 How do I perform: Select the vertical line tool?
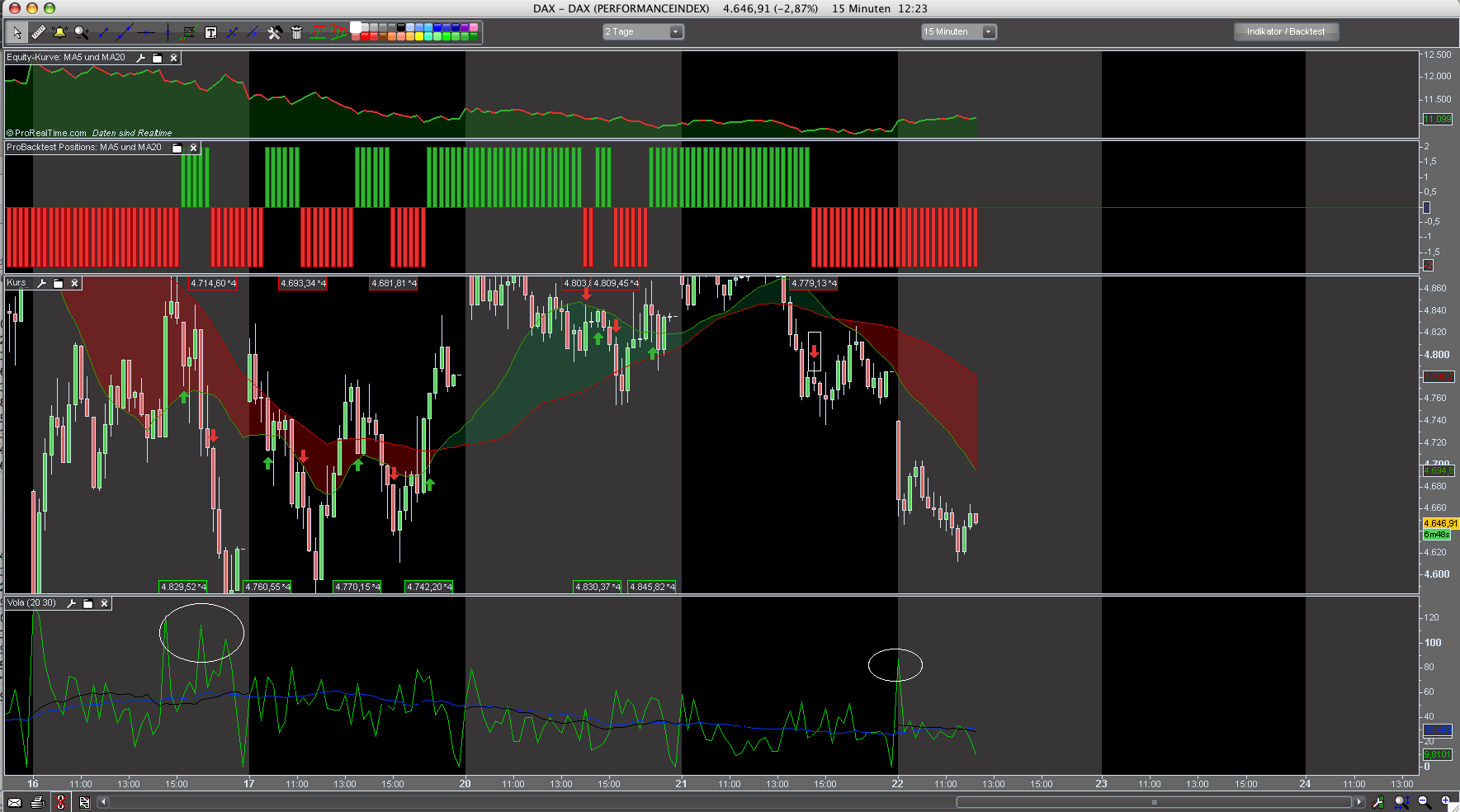(168, 33)
